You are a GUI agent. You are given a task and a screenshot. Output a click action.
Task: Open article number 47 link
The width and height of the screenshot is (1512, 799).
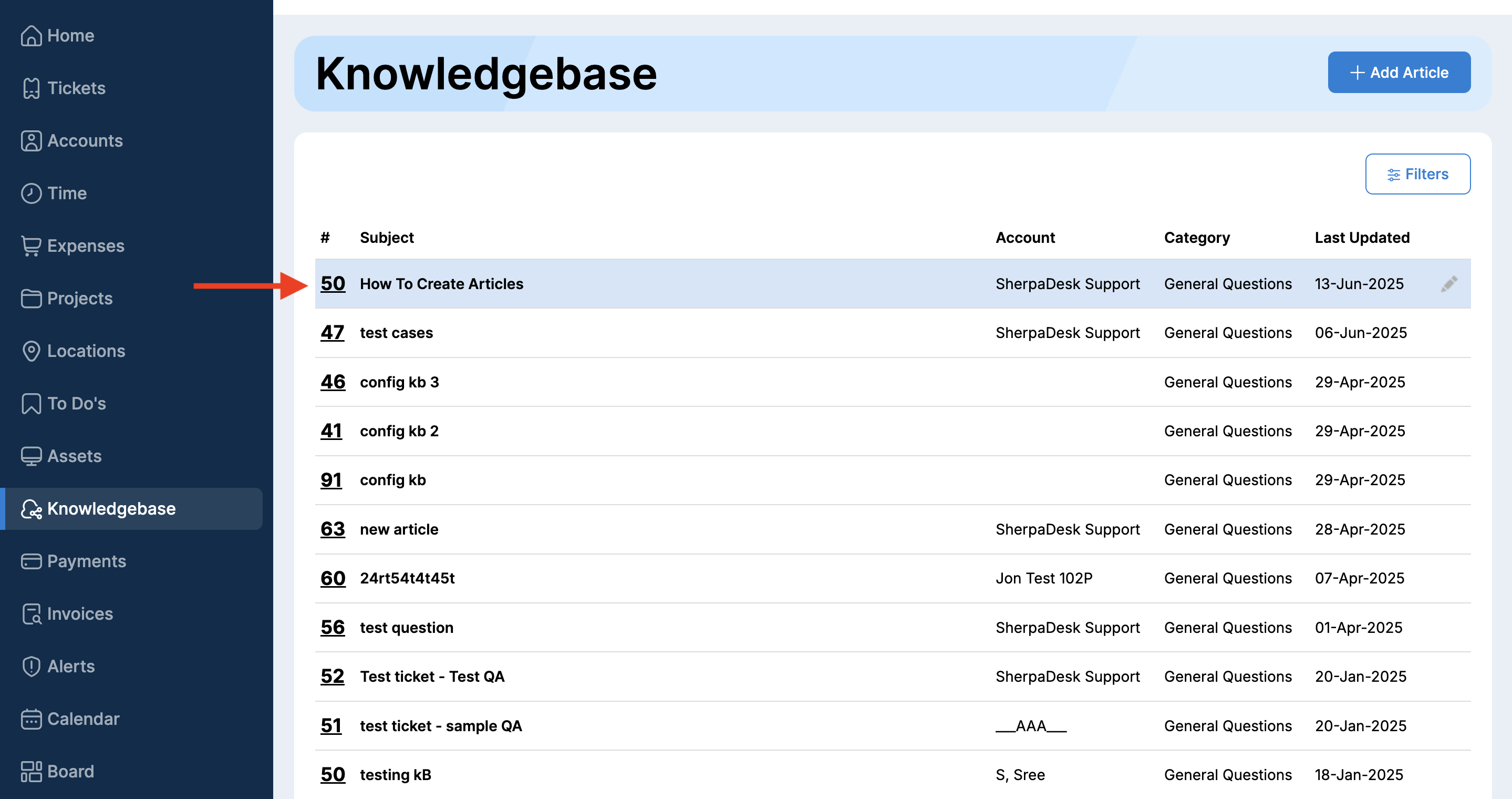click(x=332, y=333)
